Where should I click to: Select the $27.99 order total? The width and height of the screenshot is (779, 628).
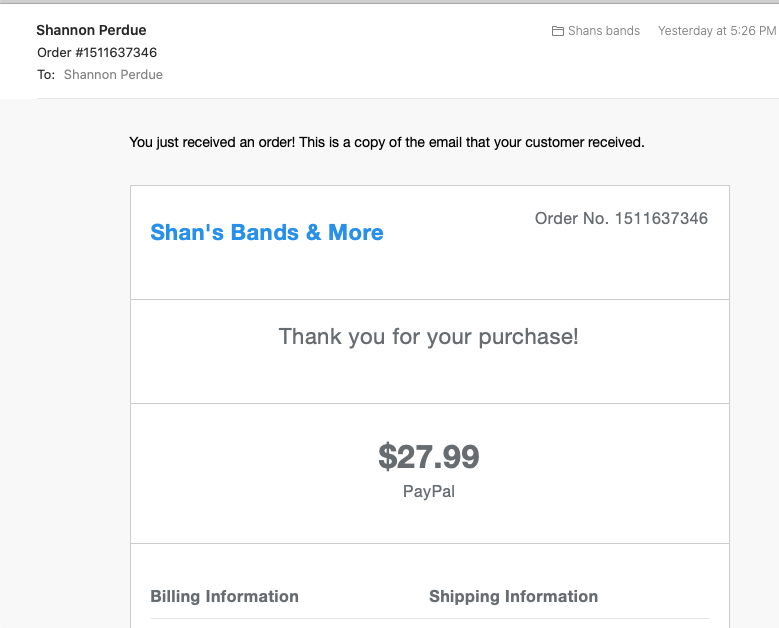[x=428, y=457]
